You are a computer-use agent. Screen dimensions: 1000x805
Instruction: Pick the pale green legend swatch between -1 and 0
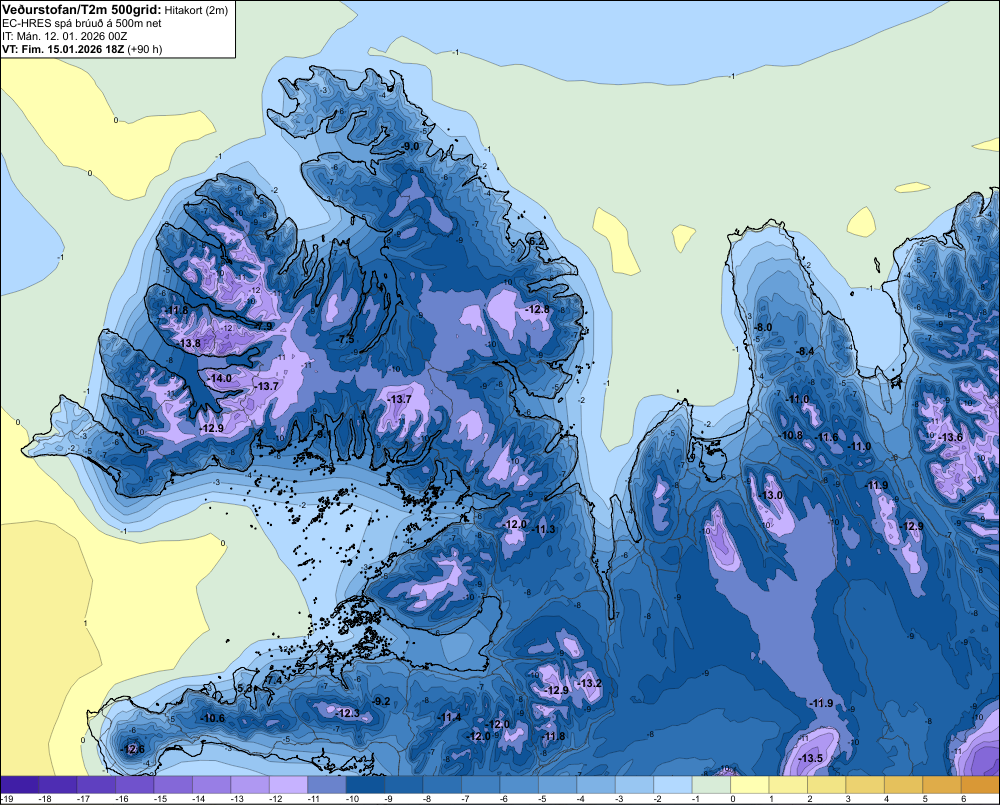tap(711, 785)
